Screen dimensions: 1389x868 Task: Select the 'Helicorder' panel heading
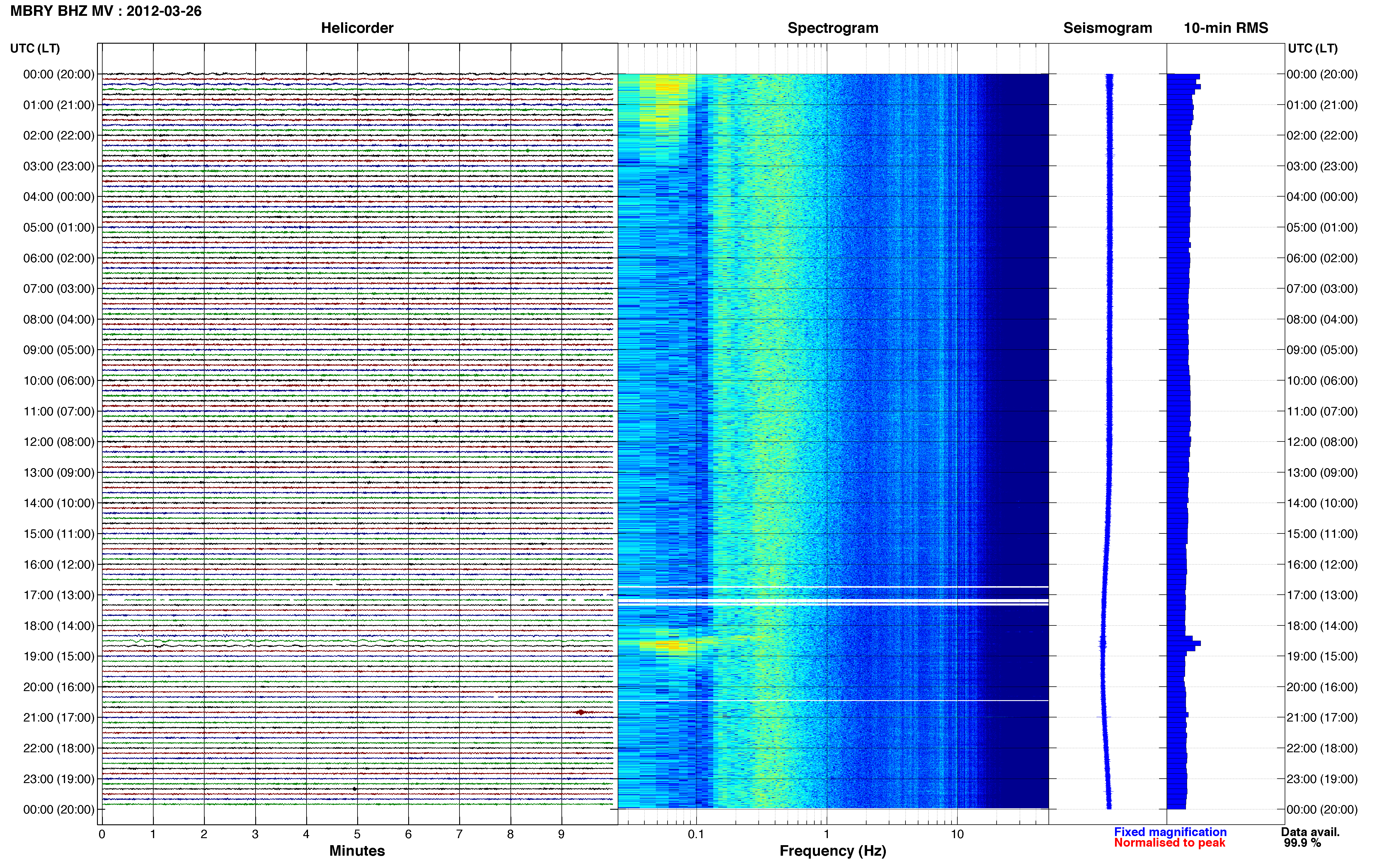[x=357, y=28]
